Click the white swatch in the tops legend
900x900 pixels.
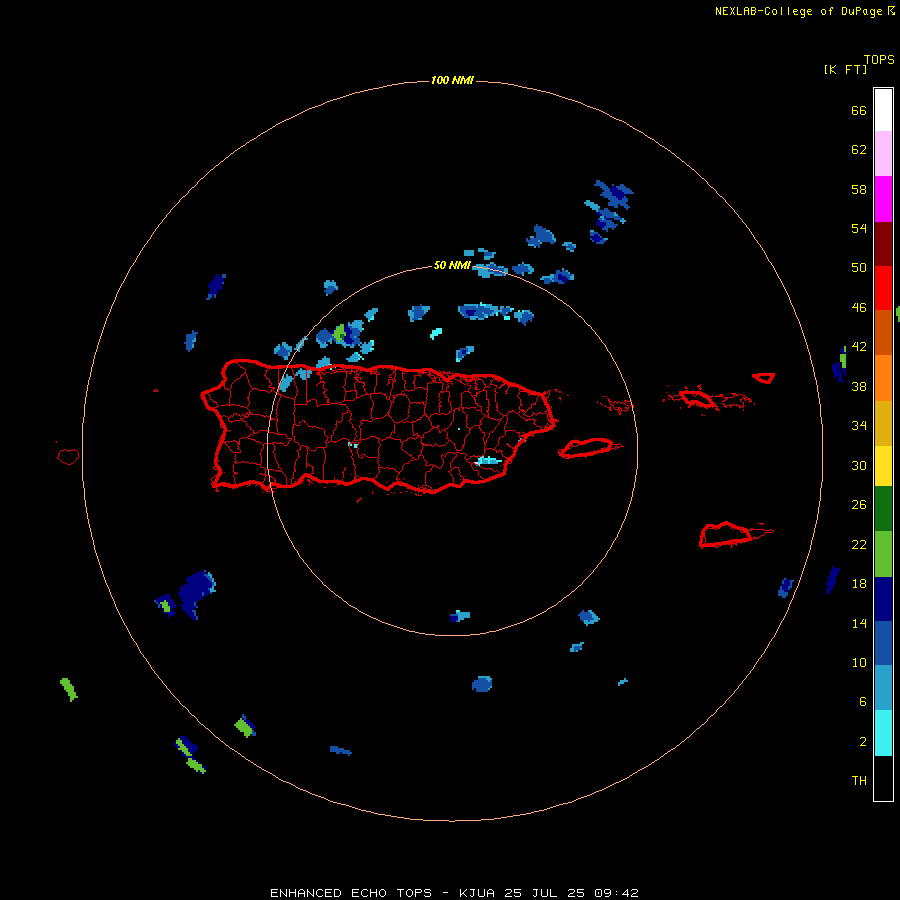883,110
